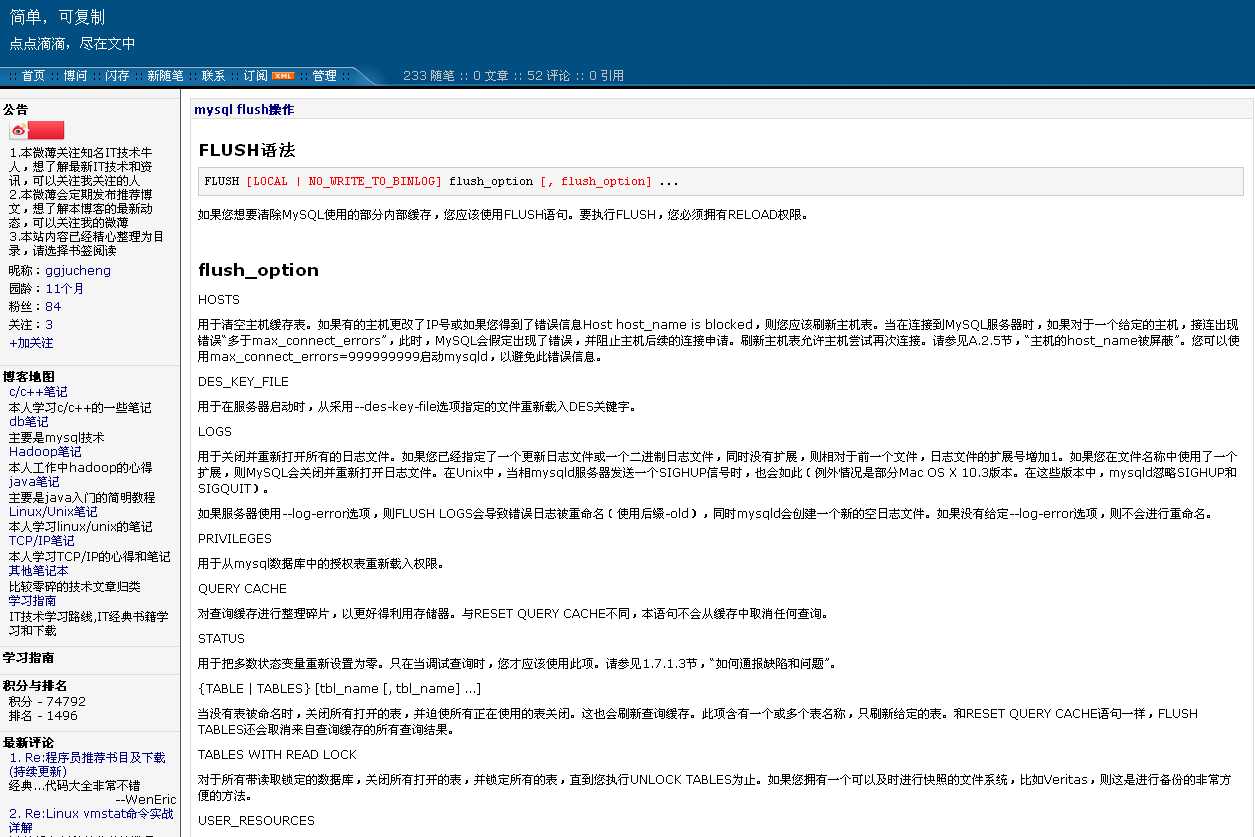The height and width of the screenshot is (837, 1255).
Task: Click +加关注 to follow blogger
Action: (31, 343)
